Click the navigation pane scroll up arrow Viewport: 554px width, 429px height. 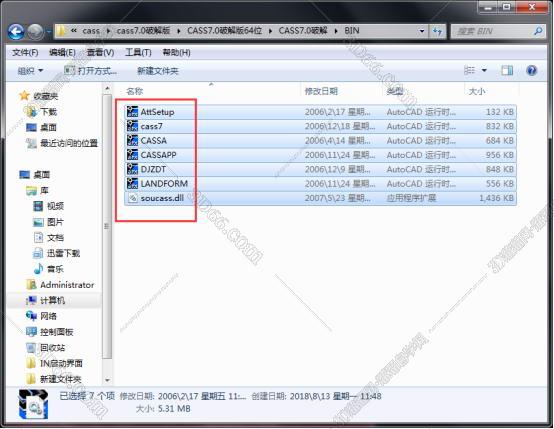click(107, 88)
